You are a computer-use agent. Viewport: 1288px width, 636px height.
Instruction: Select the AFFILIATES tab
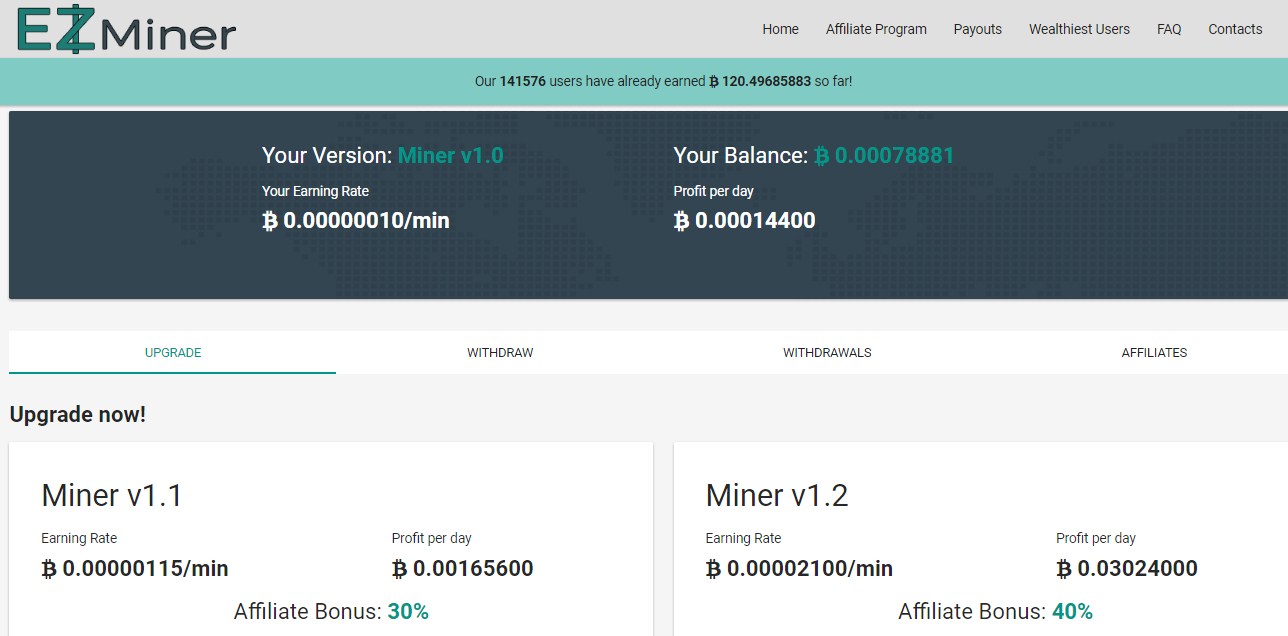pyautogui.click(x=1154, y=352)
